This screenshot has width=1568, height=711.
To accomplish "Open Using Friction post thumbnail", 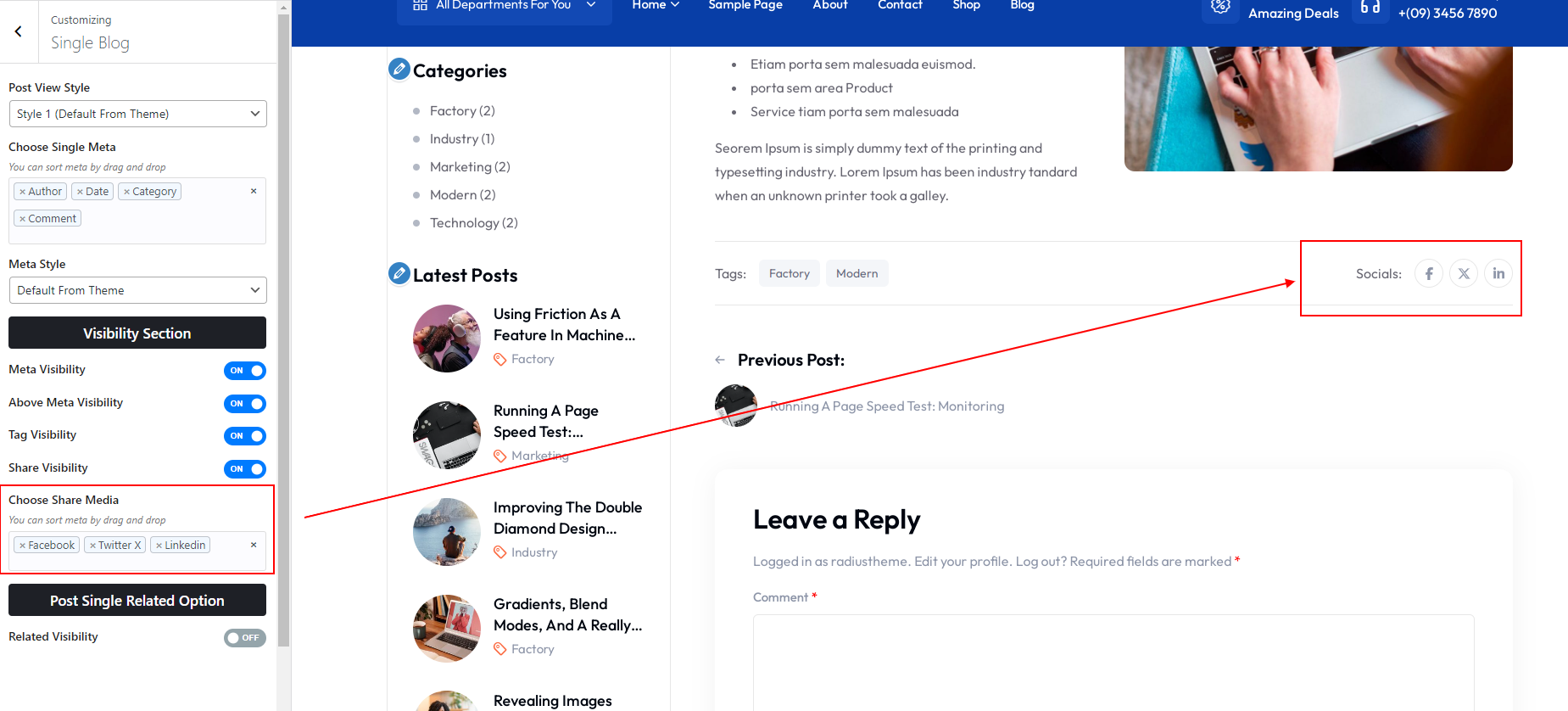I will 447,339.
